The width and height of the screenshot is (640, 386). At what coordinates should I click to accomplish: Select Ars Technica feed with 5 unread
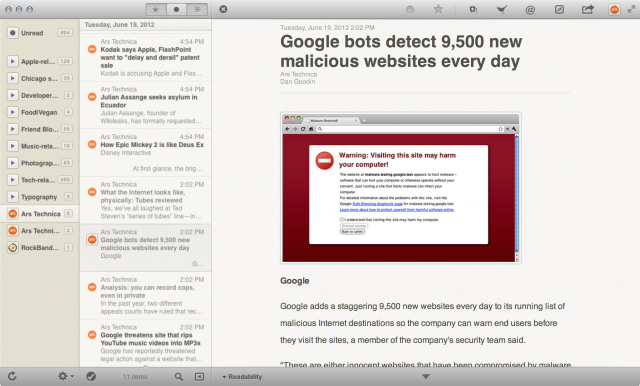coord(40,213)
